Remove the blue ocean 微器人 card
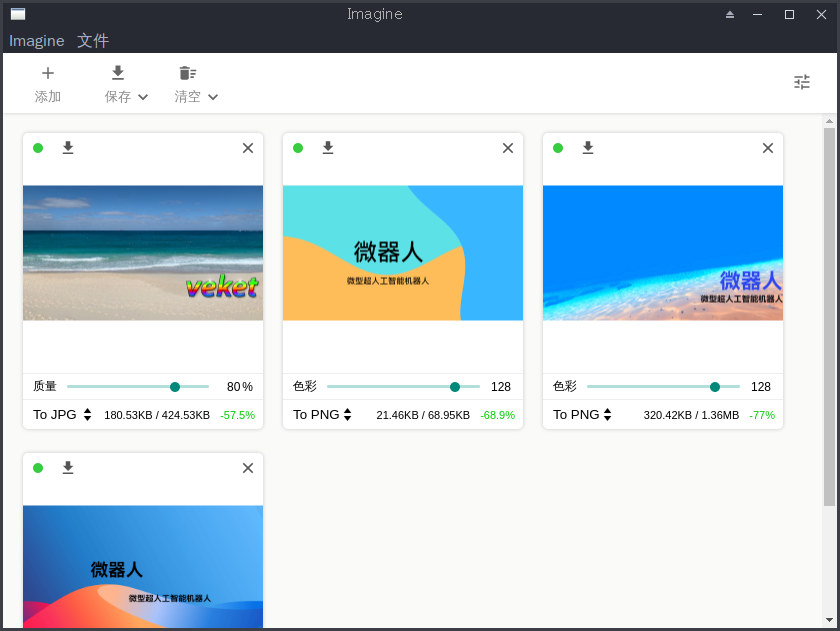Image resolution: width=840 pixels, height=631 pixels. (x=768, y=148)
